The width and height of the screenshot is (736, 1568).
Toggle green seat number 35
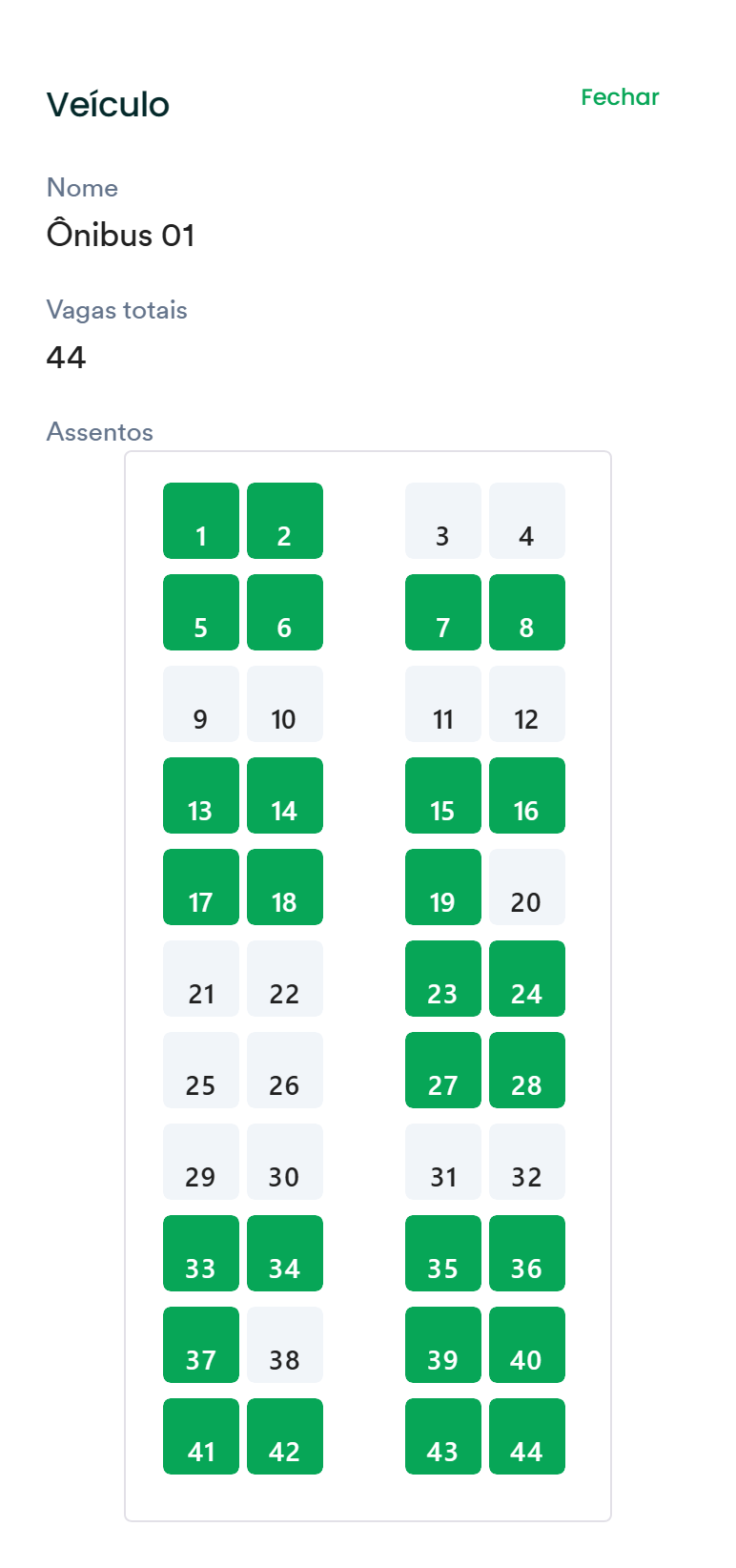(443, 1253)
